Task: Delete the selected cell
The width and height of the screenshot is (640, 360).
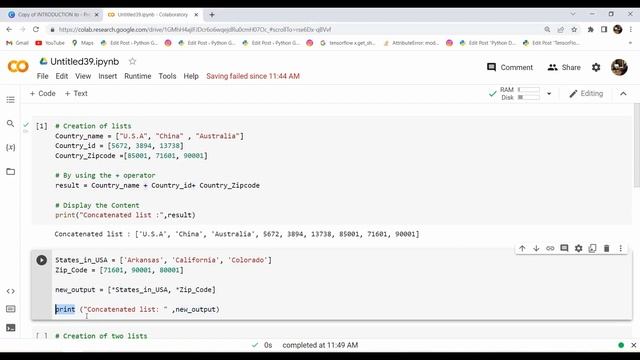Action: [x=607, y=248]
